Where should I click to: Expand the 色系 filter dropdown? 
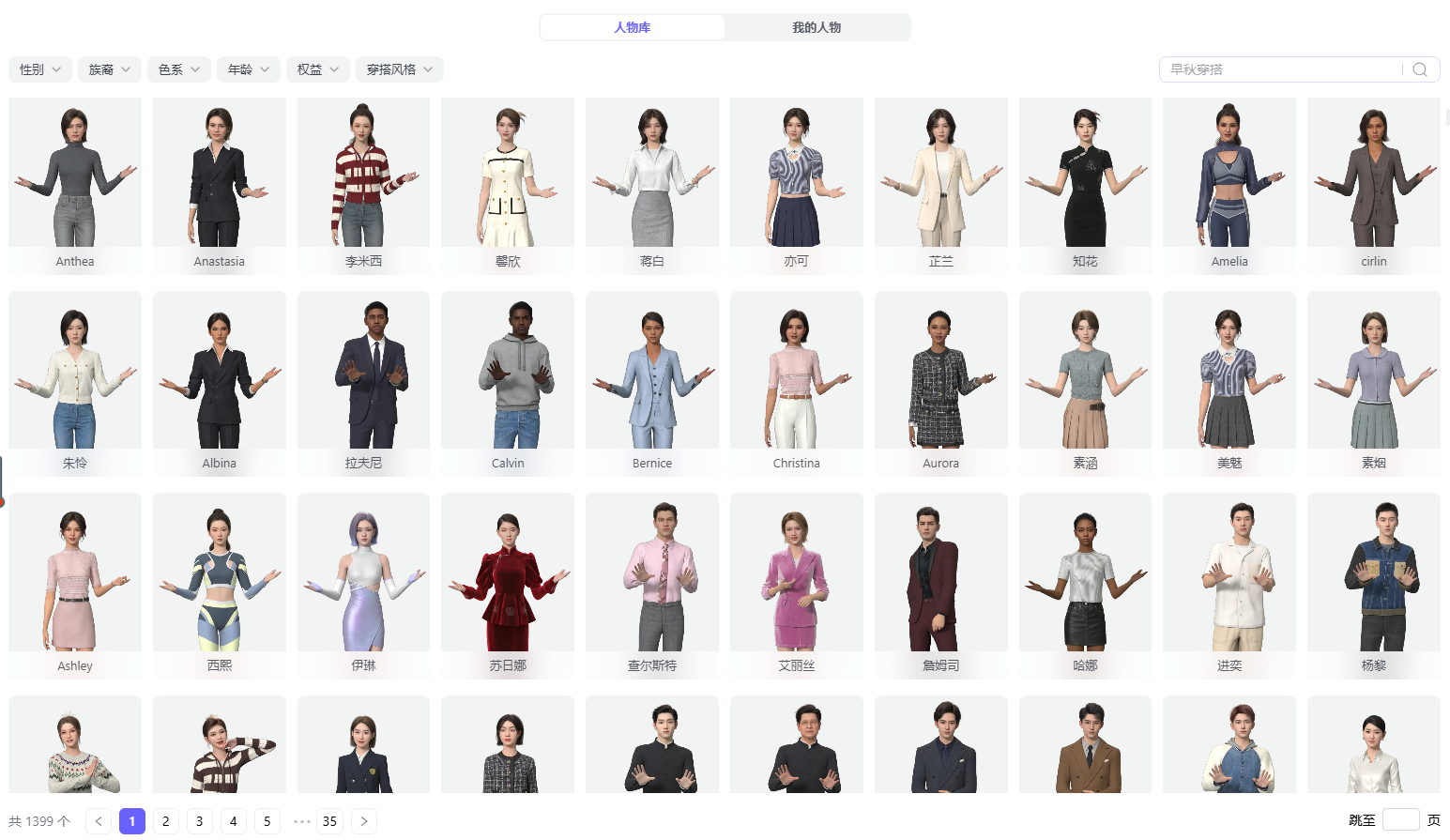[179, 69]
